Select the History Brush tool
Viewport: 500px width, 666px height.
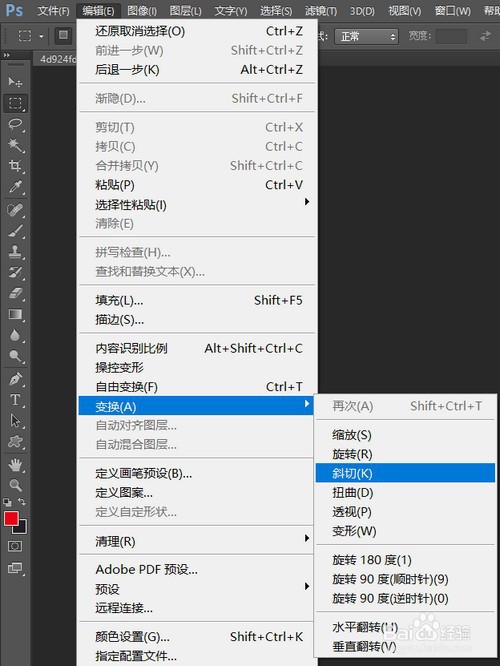pos(15,272)
